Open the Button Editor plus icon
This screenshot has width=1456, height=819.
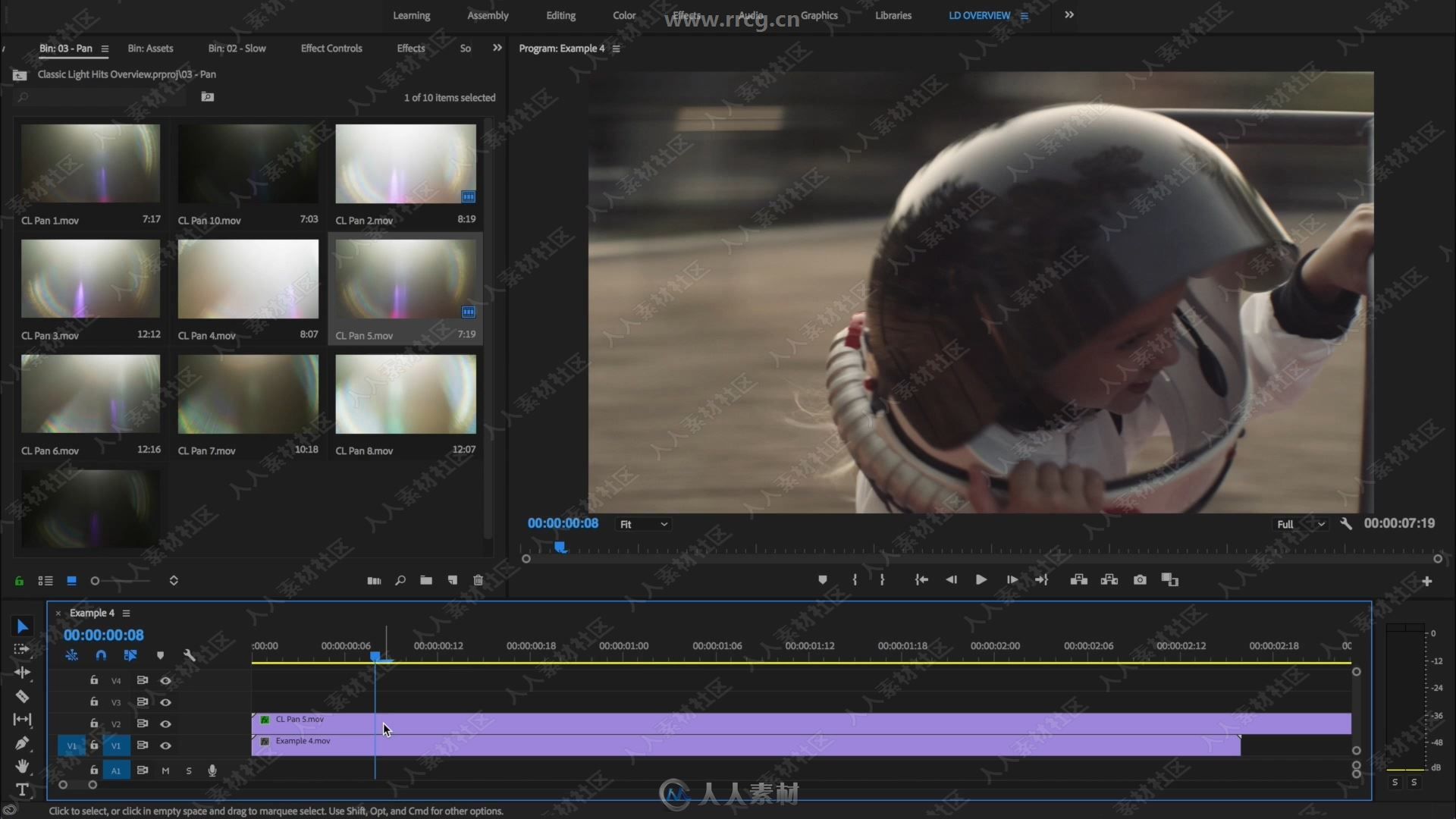pos(1427,581)
